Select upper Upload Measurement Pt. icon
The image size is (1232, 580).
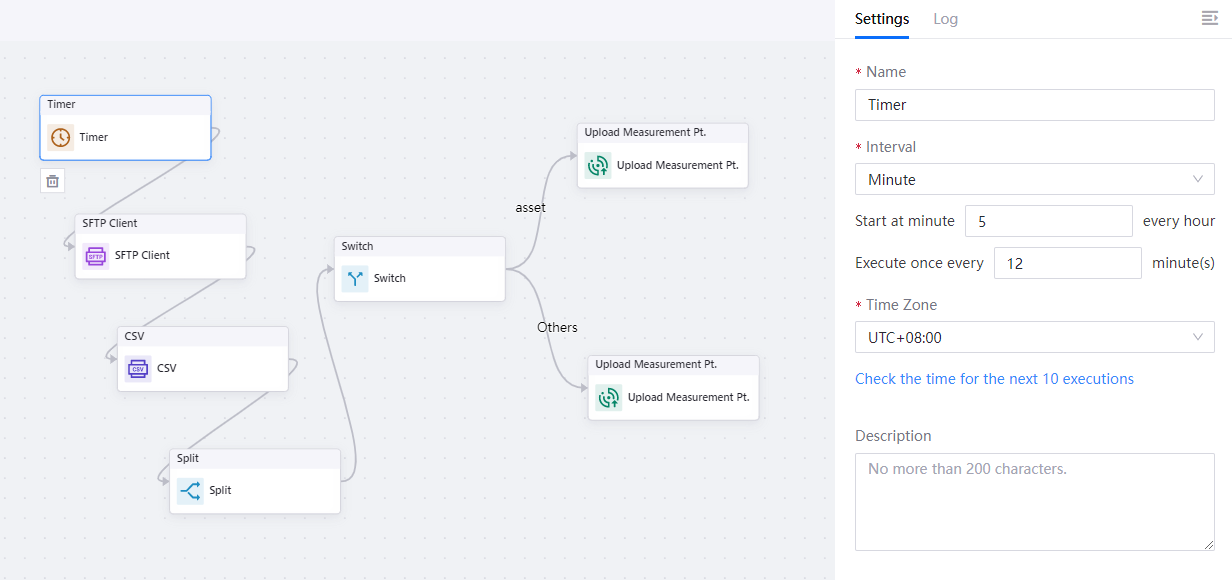[598, 166]
